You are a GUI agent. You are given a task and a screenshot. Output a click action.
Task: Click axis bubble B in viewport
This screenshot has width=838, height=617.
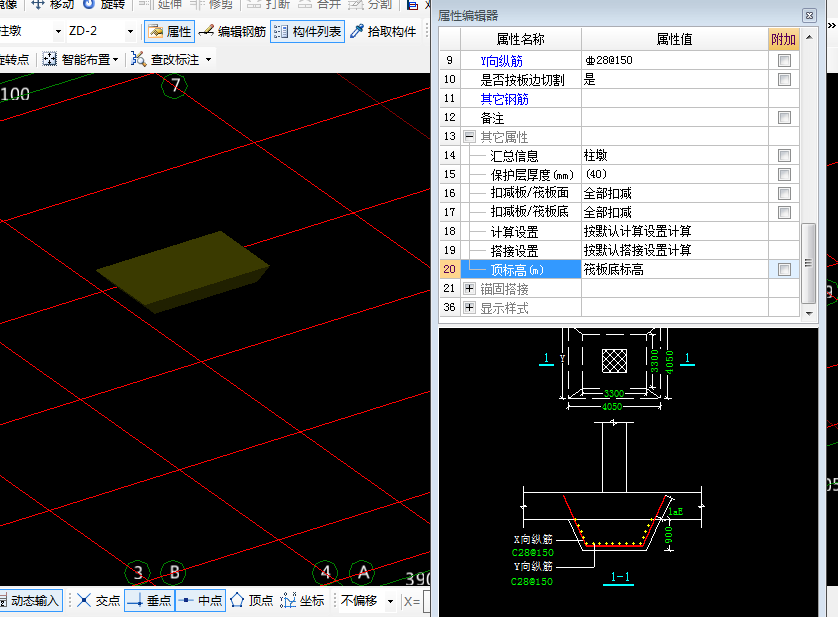(x=174, y=572)
